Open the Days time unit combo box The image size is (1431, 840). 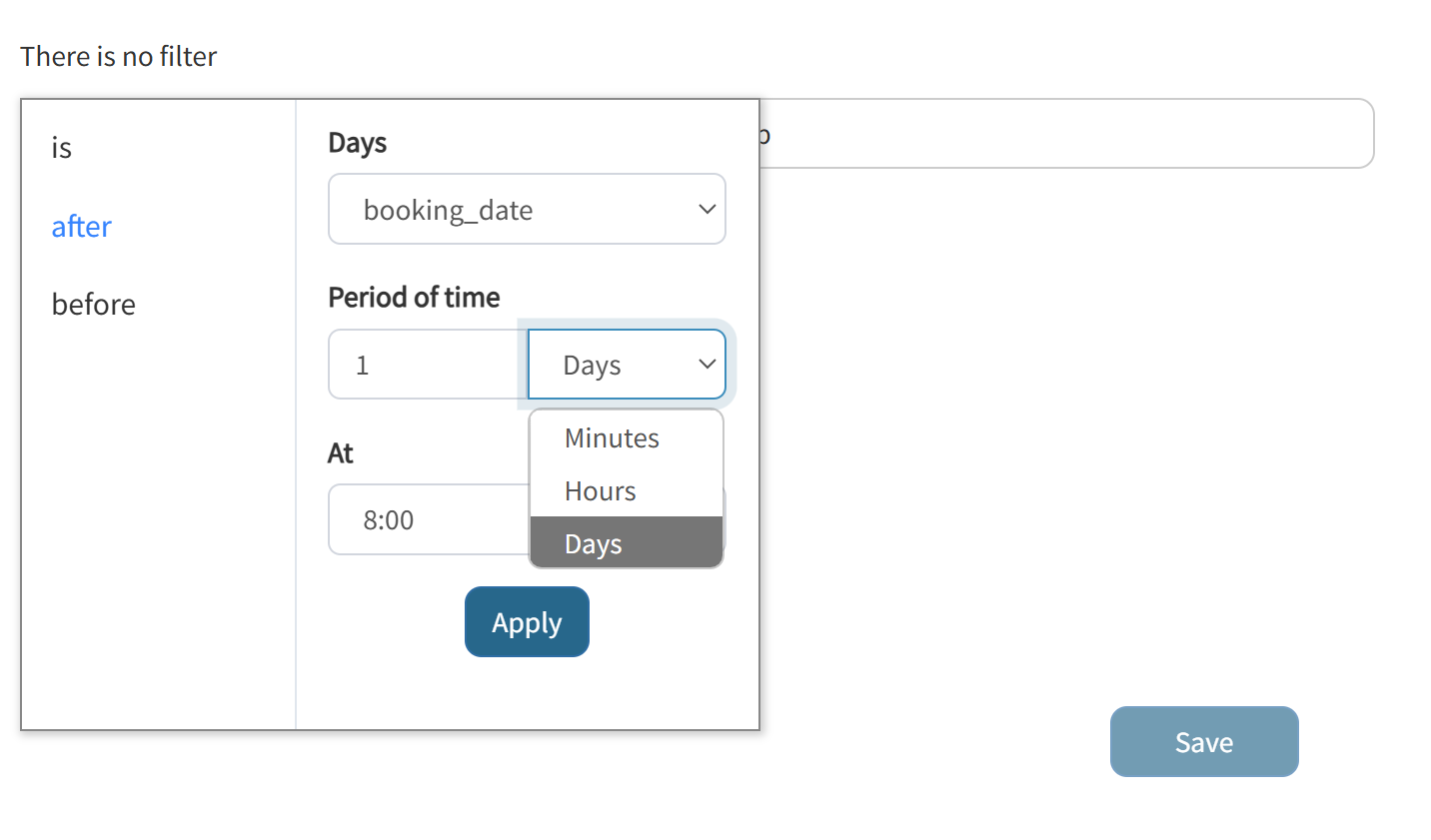[x=627, y=365]
